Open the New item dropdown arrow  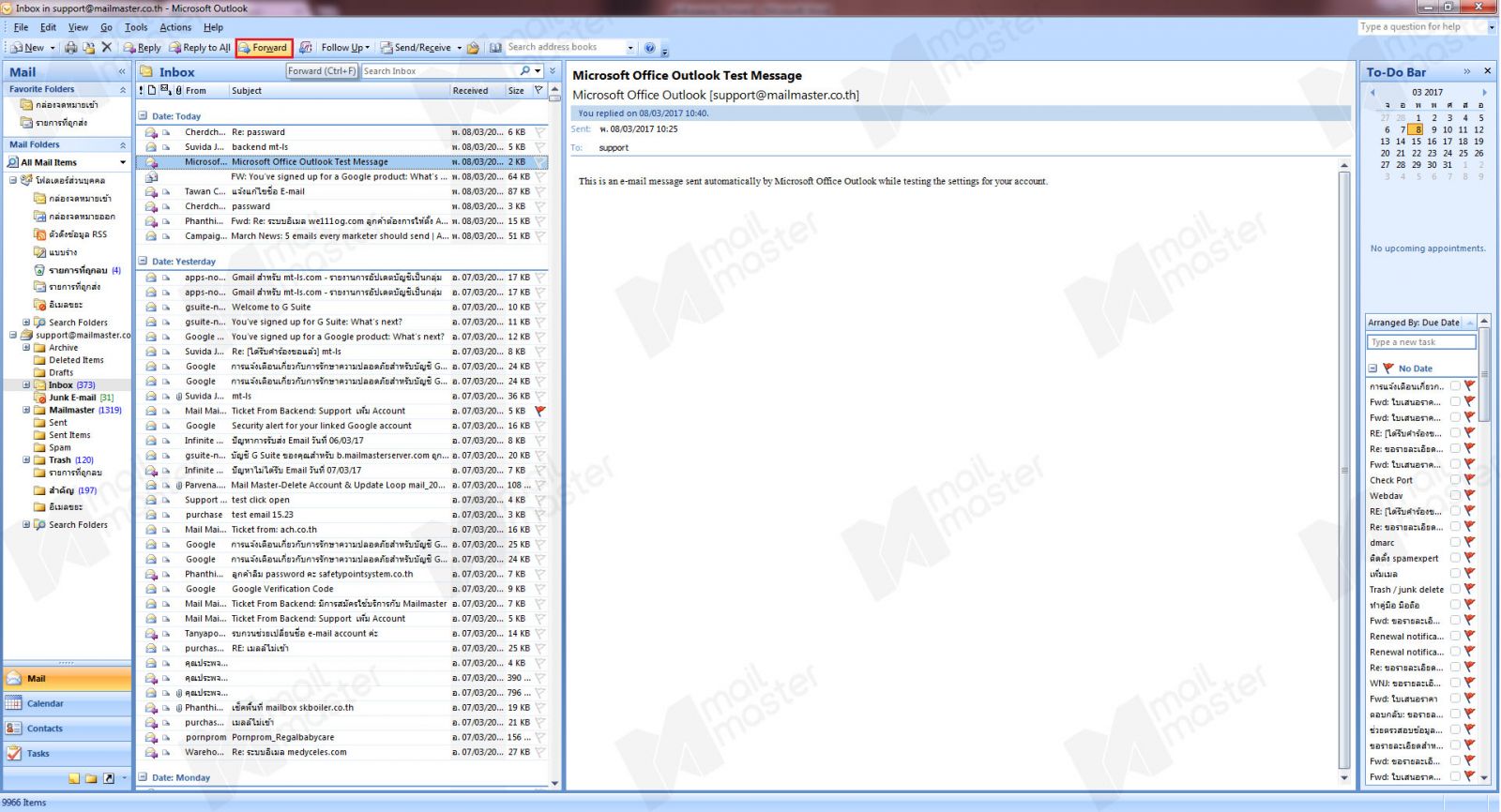click(x=52, y=47)
